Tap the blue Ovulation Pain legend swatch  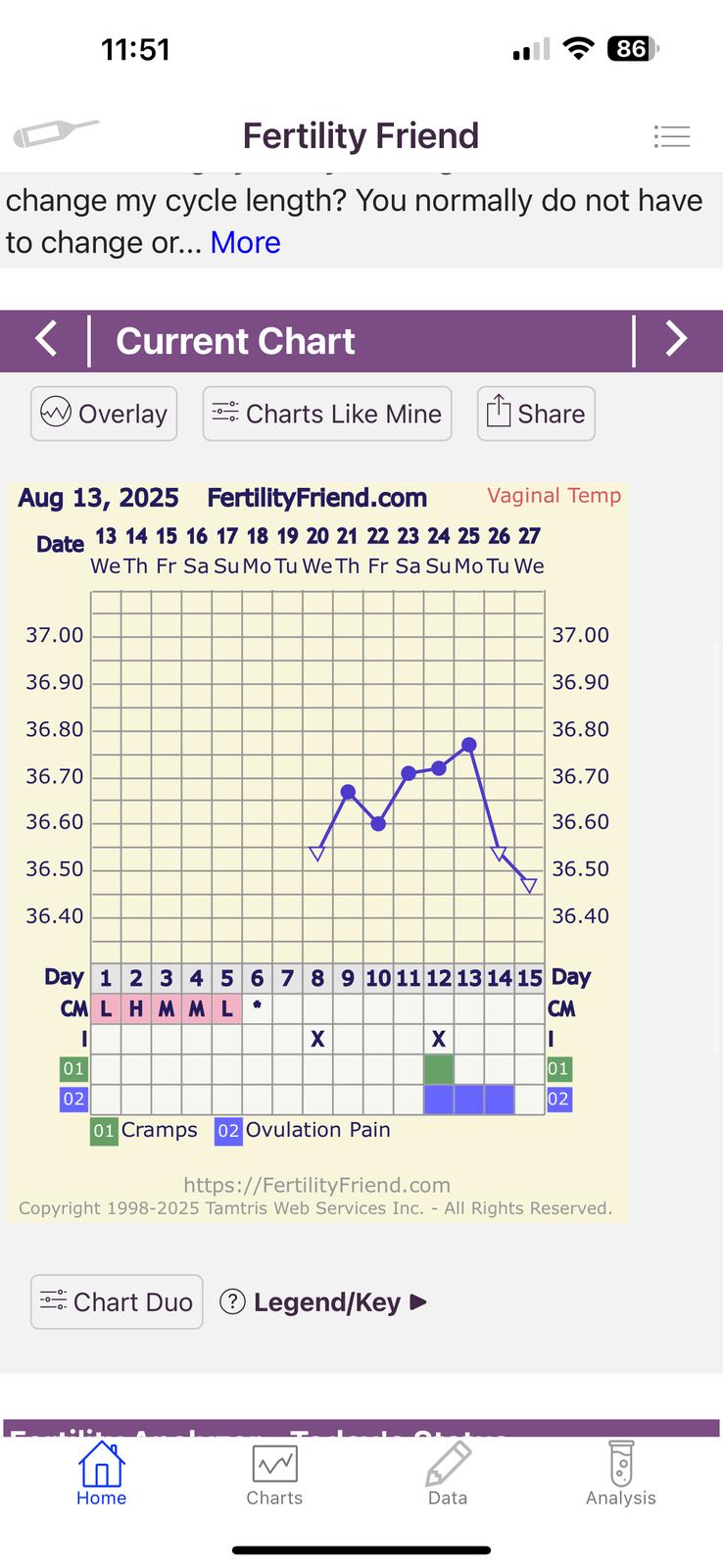point(228,1131)
